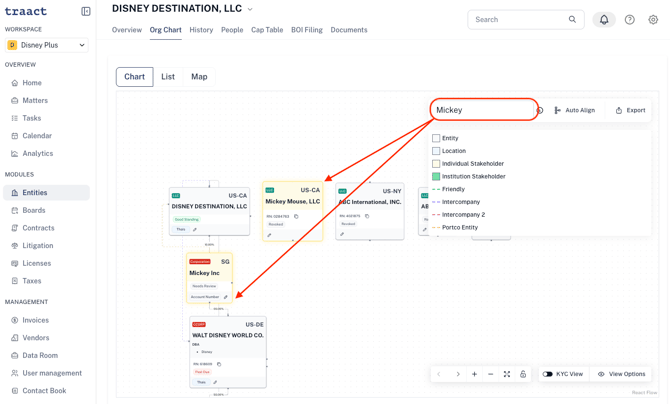Zoom in on the chart with plus
Viewport: 670px width, 404px height.
[x=474, y=374]
